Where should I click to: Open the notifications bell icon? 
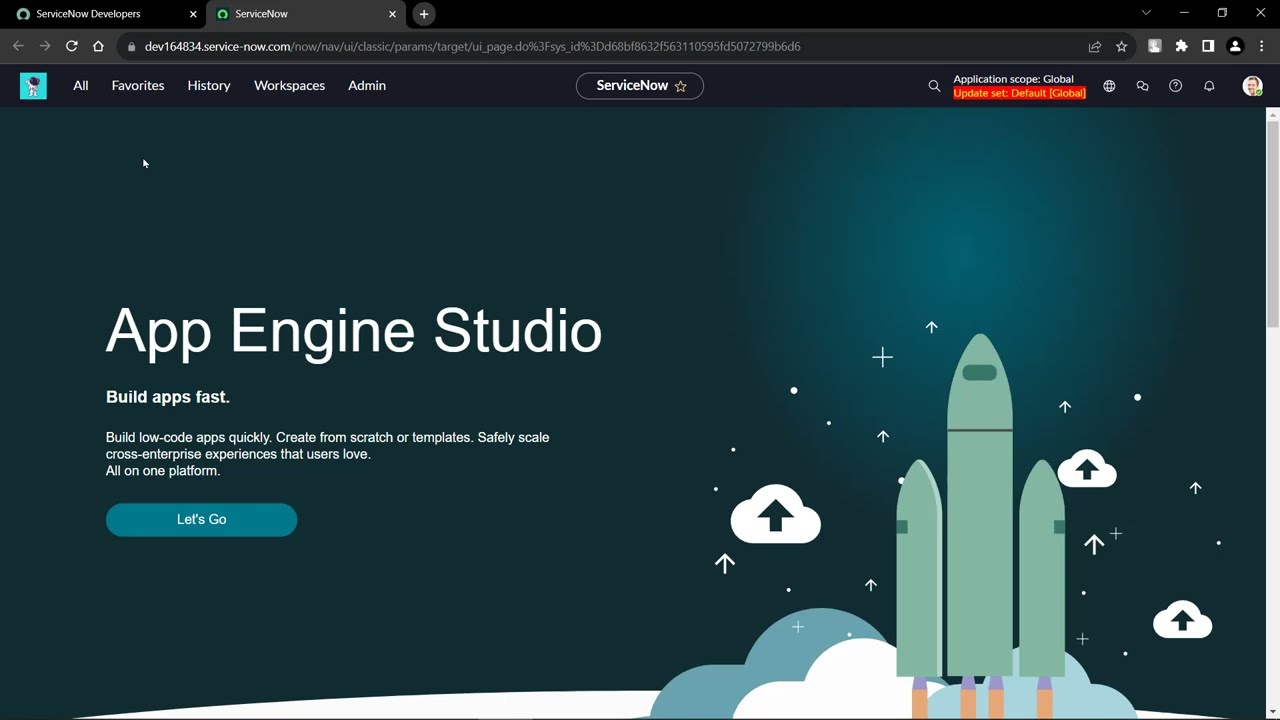pos(1209,86)
